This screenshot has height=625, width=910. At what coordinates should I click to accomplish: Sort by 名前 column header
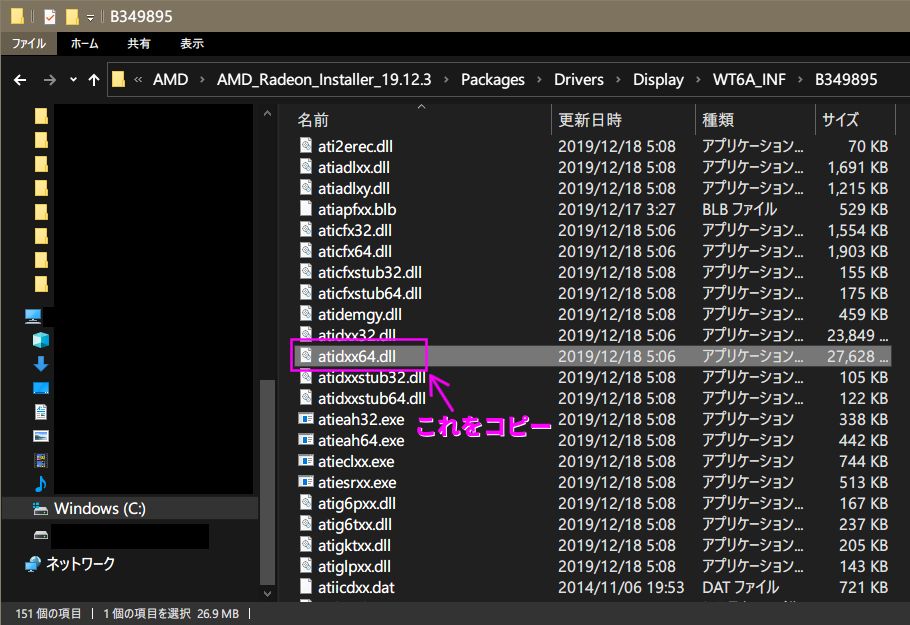click(313, 120)
